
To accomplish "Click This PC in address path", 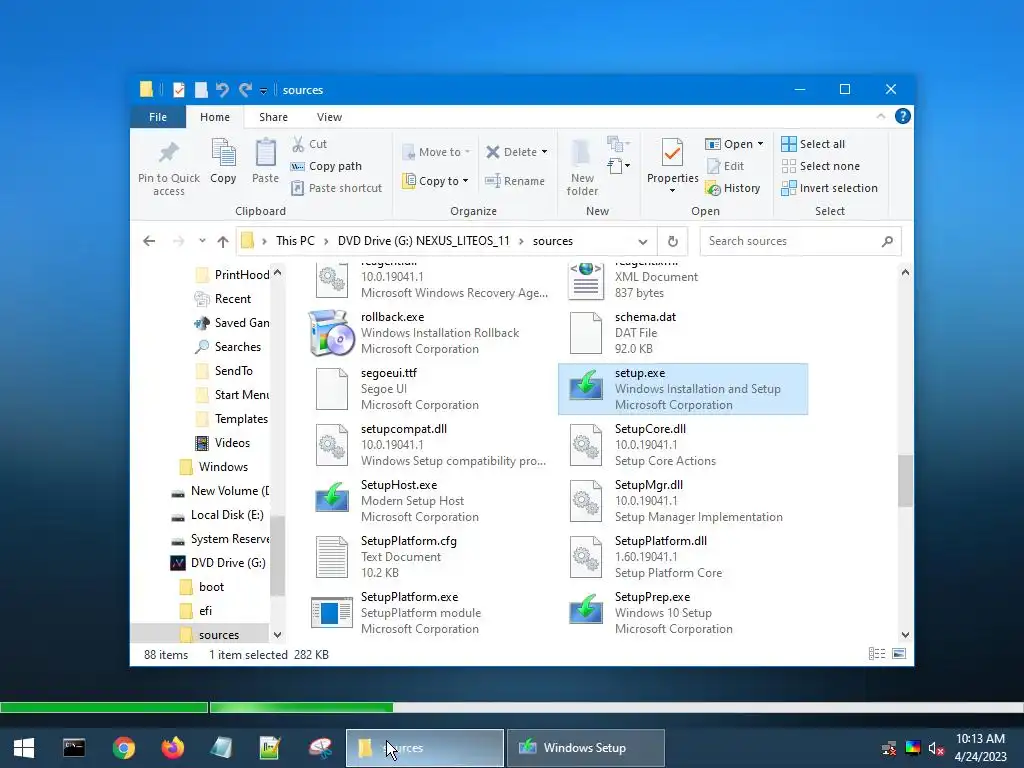I will point(295,241).
